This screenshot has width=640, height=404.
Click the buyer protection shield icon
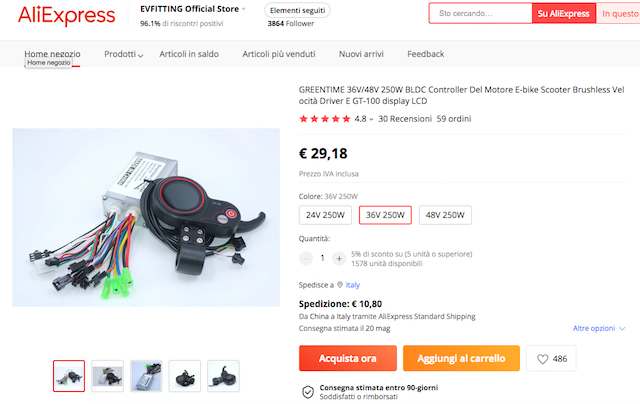coord(308,392)
